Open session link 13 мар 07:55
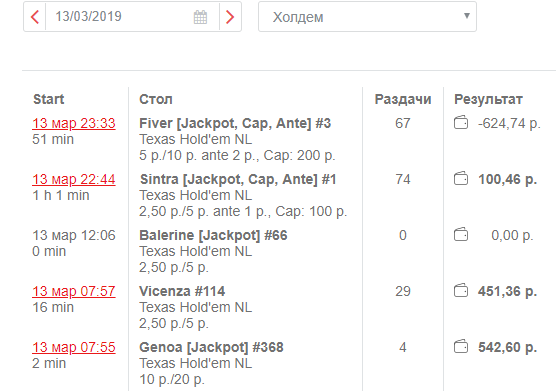 (x=74, y=347)
